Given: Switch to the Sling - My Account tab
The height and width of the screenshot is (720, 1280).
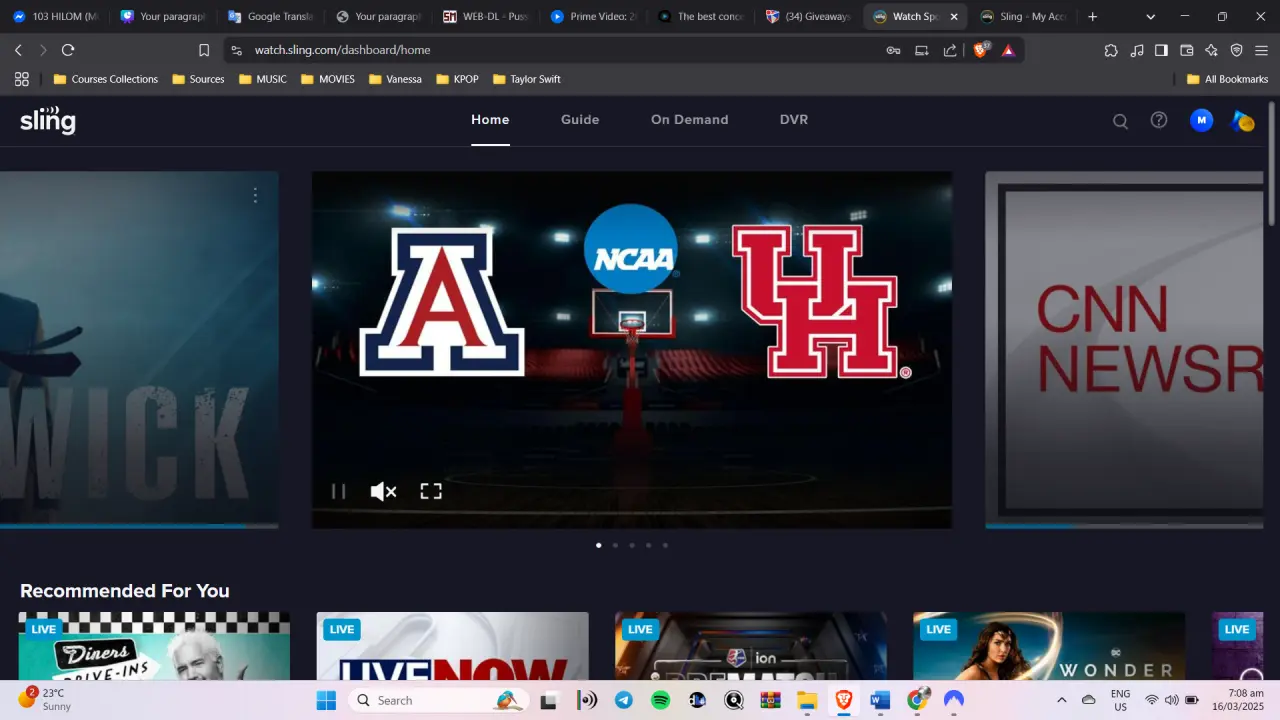Looking at the screenshot, I should [x=1023, y=17].
